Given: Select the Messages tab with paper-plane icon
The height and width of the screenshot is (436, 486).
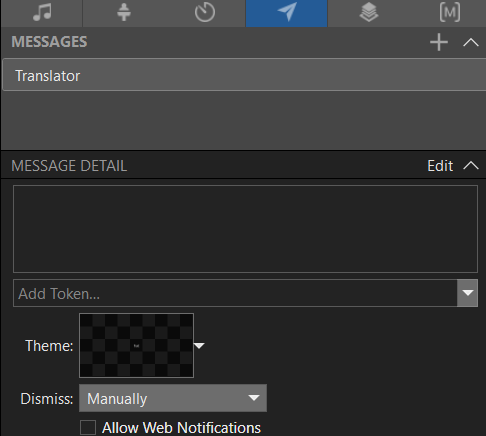Looking at the screenshot, I should (287, 13).
